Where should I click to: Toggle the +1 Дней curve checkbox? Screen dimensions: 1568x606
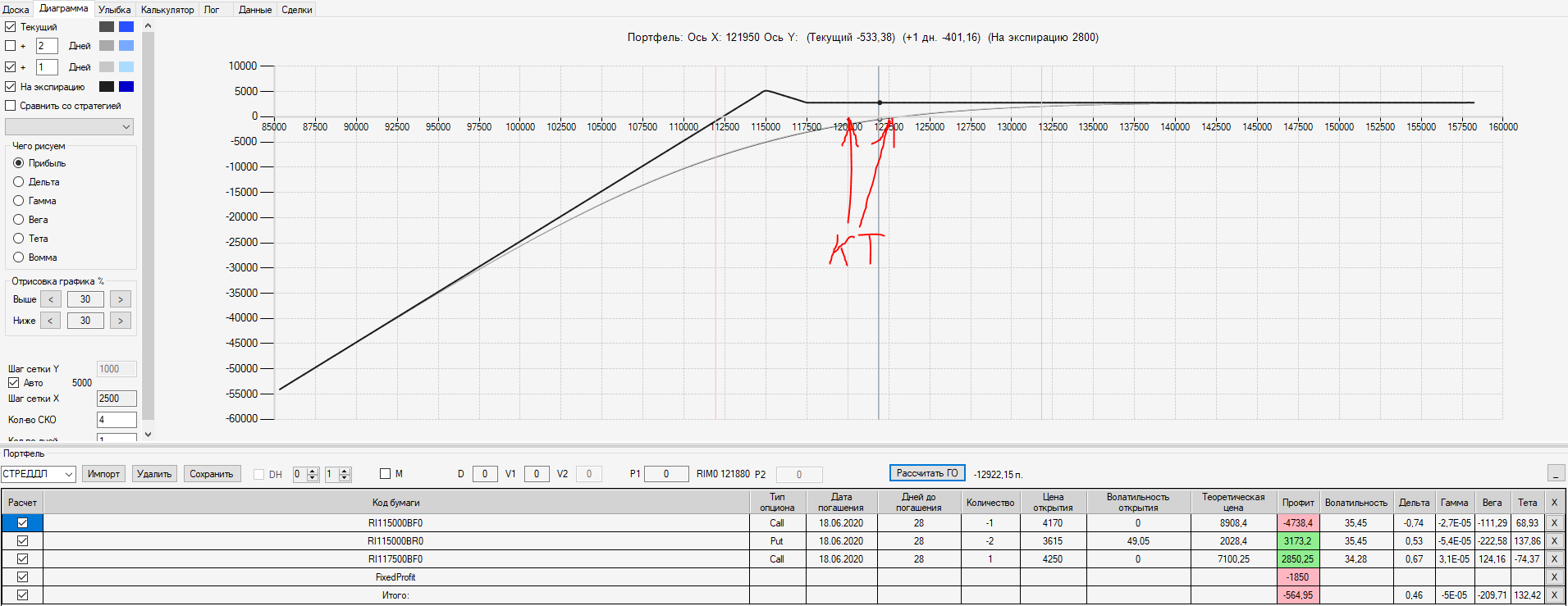(x=11, y=67)
